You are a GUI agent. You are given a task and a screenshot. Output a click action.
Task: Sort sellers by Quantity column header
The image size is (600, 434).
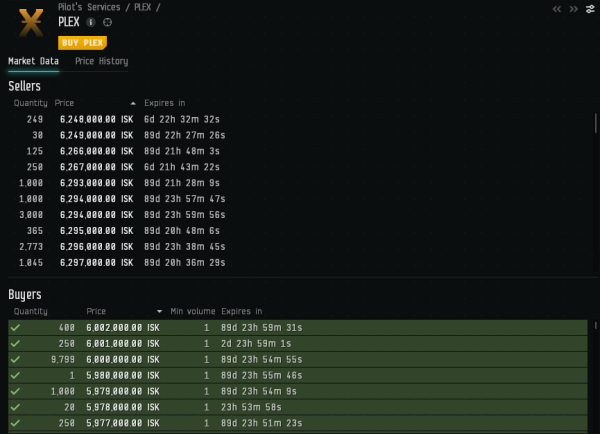click(31, 103)
